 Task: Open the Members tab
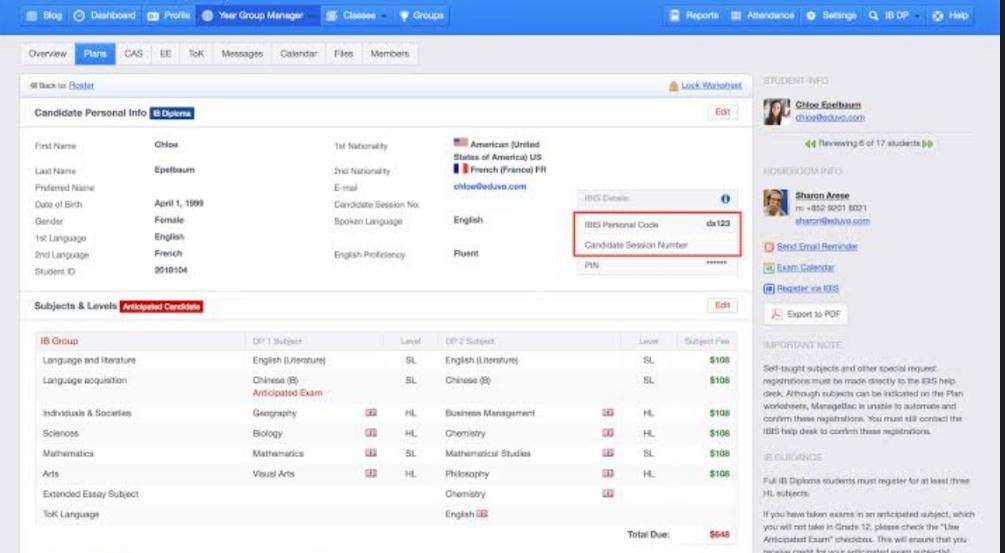[389, 53]
